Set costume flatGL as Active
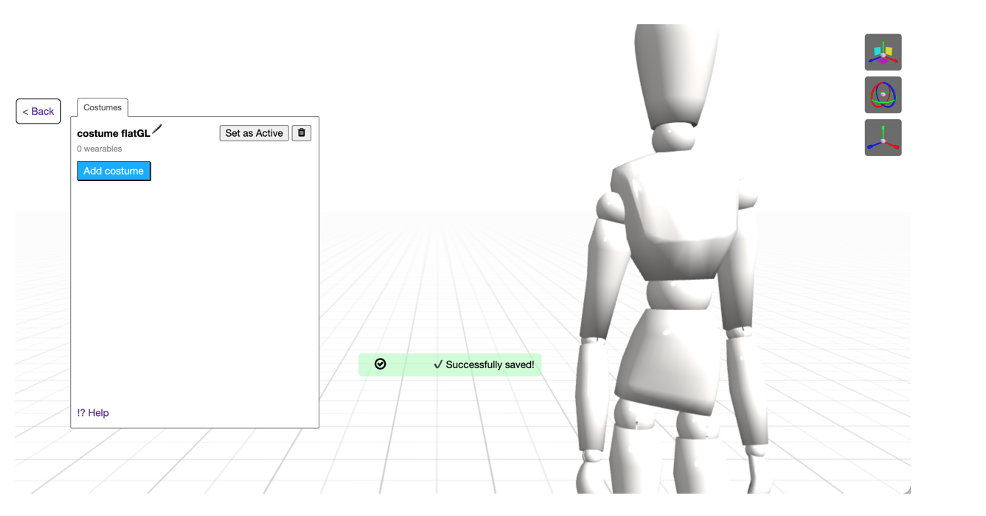This screenshot has height=516, width=986. 254,133
